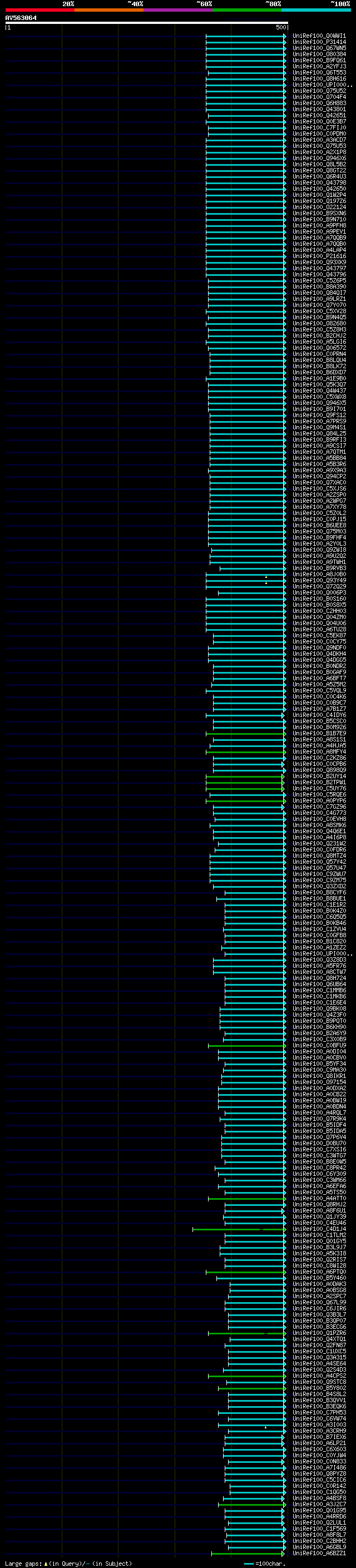Open hit UniRef100_Q6T553

tap(319, 72)
